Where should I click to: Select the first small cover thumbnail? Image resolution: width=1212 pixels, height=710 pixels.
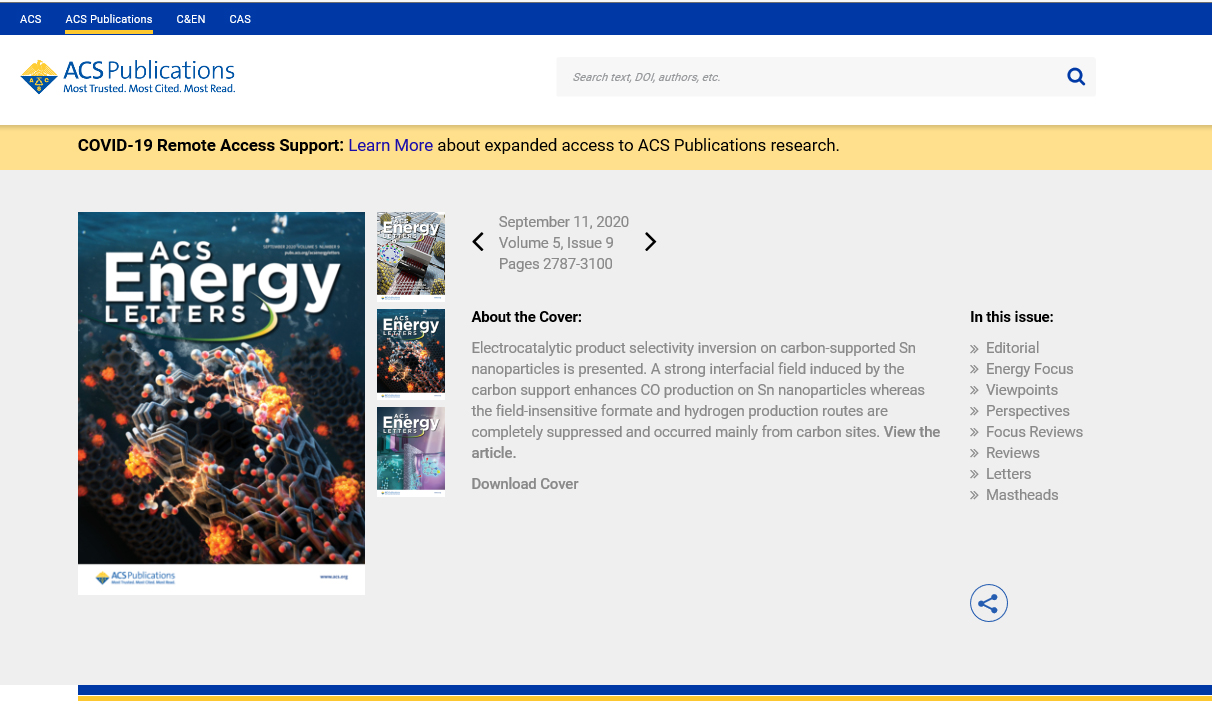pyautogui.click(x=411, y=256)
